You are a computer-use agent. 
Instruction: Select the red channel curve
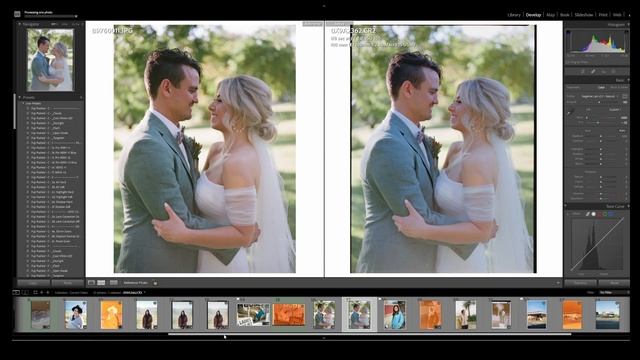[x=600, y=213]
